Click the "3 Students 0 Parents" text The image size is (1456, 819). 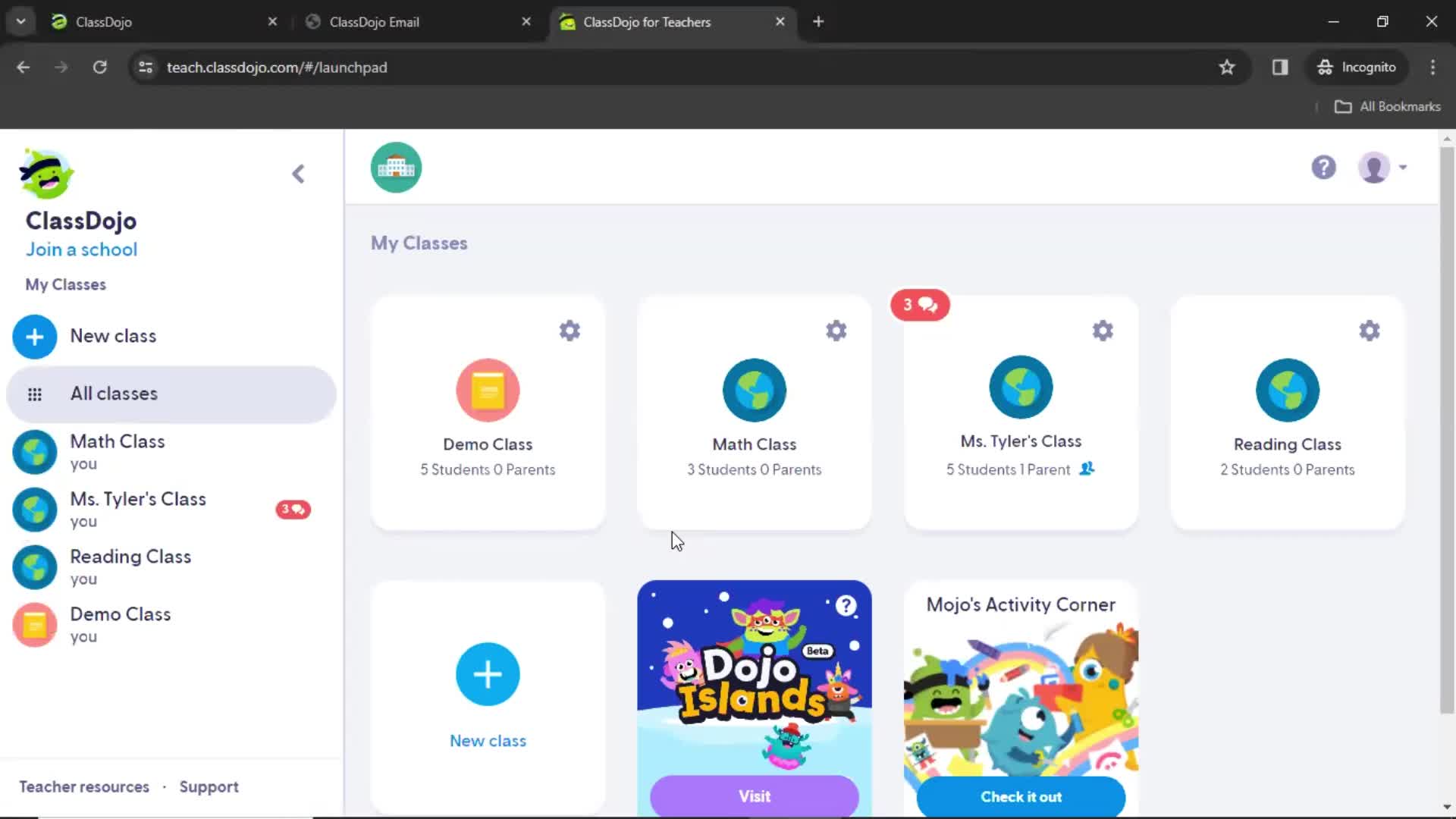coord(754,469)
